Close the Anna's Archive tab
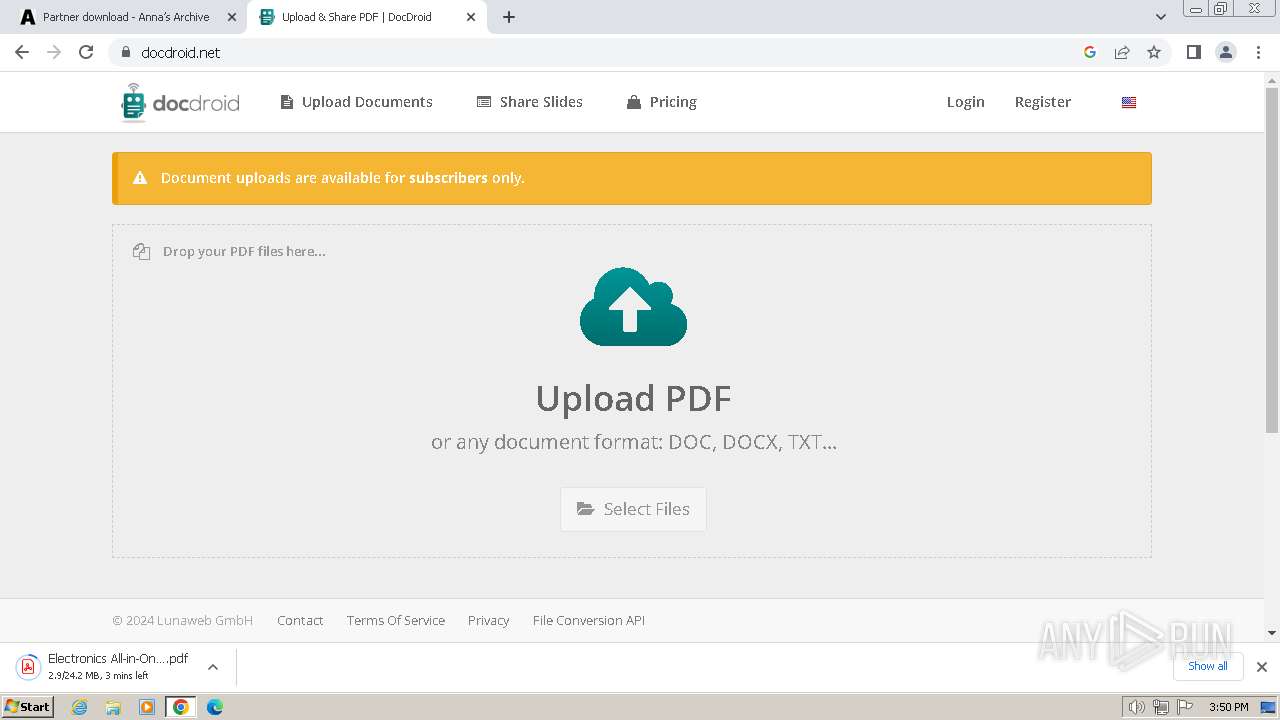This screenshot has width=1280, height=720. pyautogui.click(x=232, y=17)
